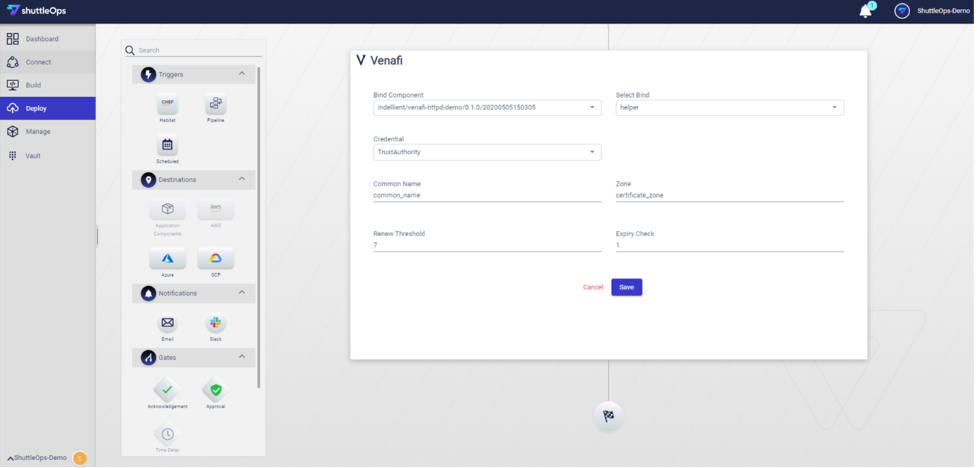Select the Slack notification icon
The width and height of the screenshot is (977, 468).
pyautogui.click(x=216, y=323)
